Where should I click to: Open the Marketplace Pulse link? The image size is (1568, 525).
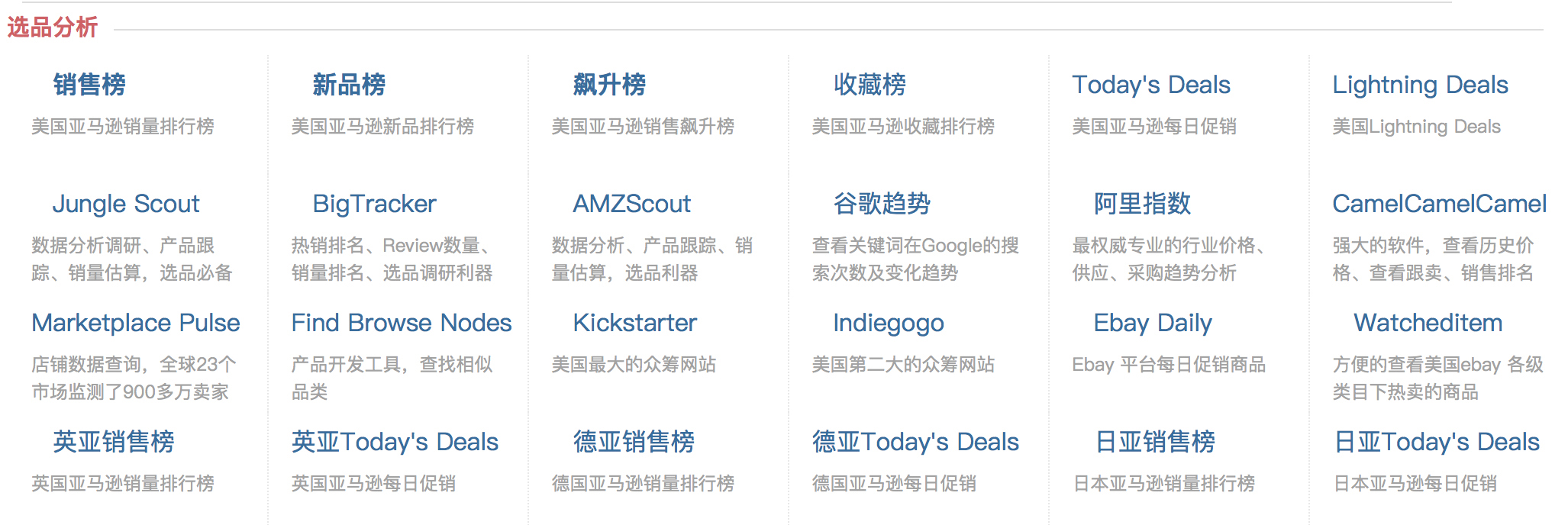point(136,323)
